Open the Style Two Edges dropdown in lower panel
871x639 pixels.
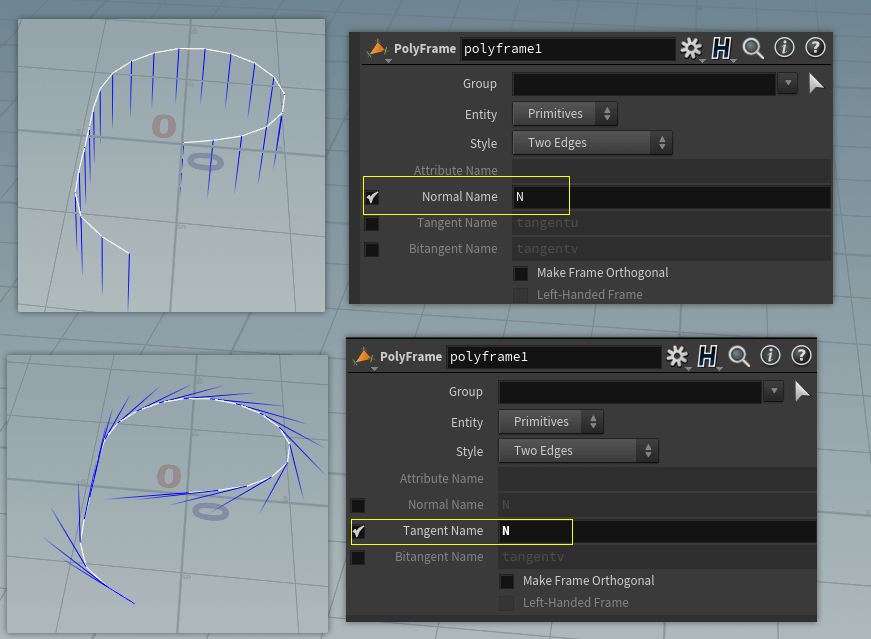point(578,451)
